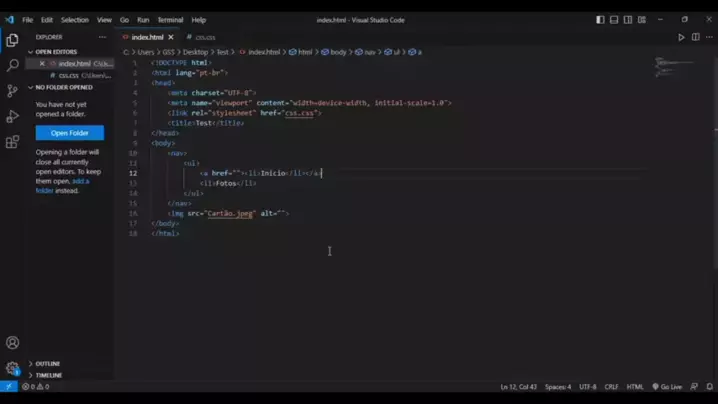Toggle the primary side bar layout icon
The height and width of the screenshot is (404, 718).
pyautogui.click(x=600, y=20)
